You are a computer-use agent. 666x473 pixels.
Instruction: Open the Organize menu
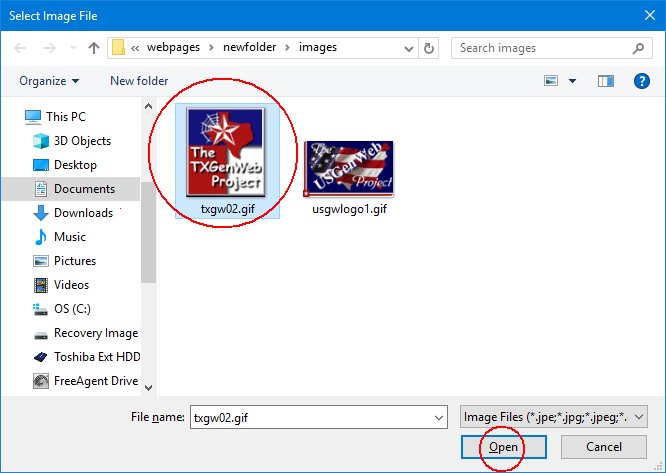[x=49, y=81]
